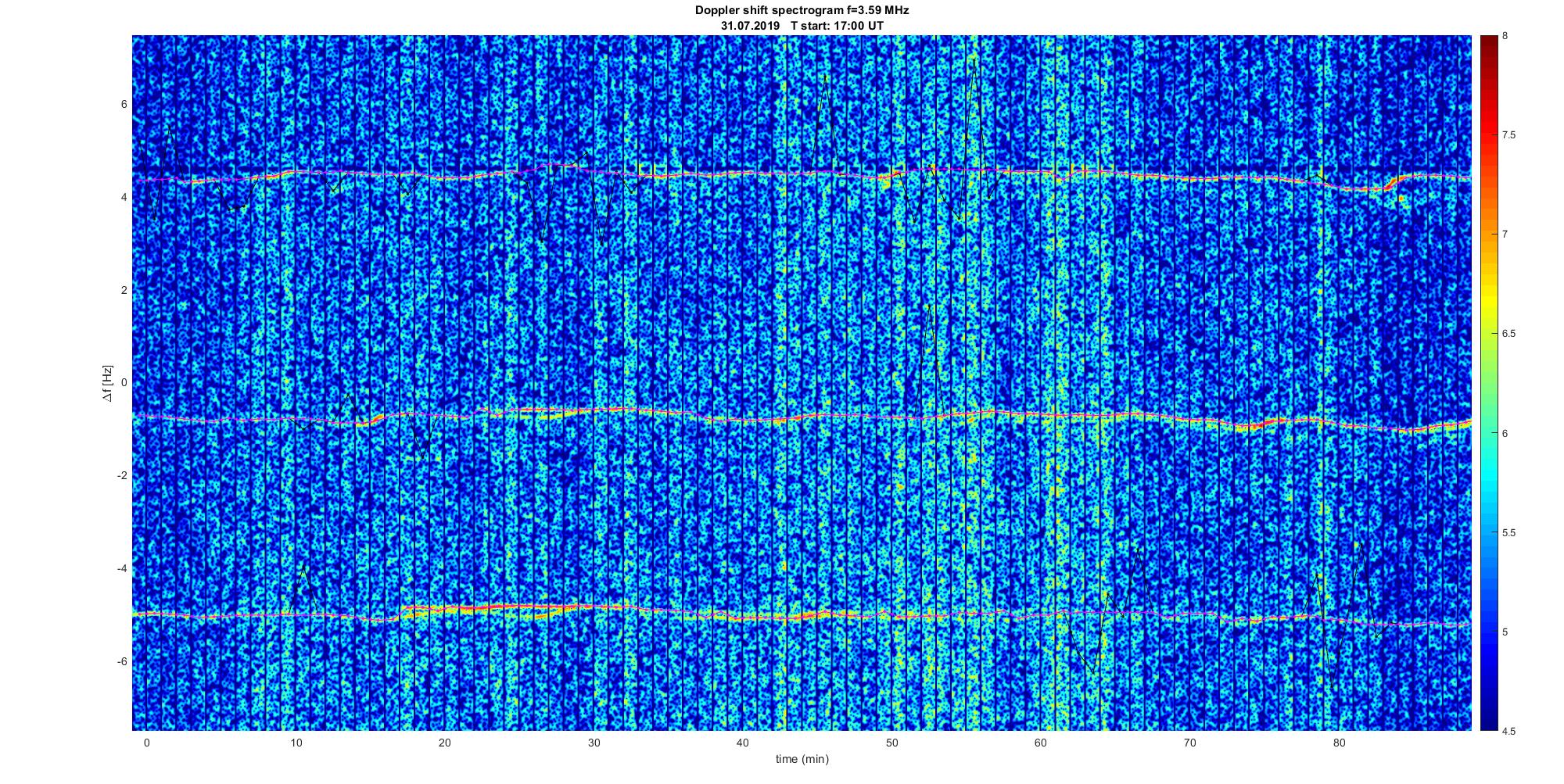This screenshot has width=1564, height=784.
Task: Click the title "Doppler shift spectrogram f=3.59 MHz"
Action: pyautogui.click(x=802, y=11)
